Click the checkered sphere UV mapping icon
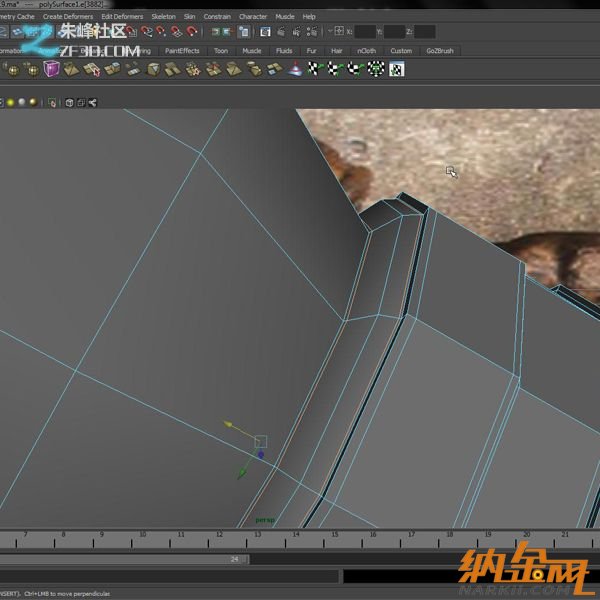 coord(376,69)
